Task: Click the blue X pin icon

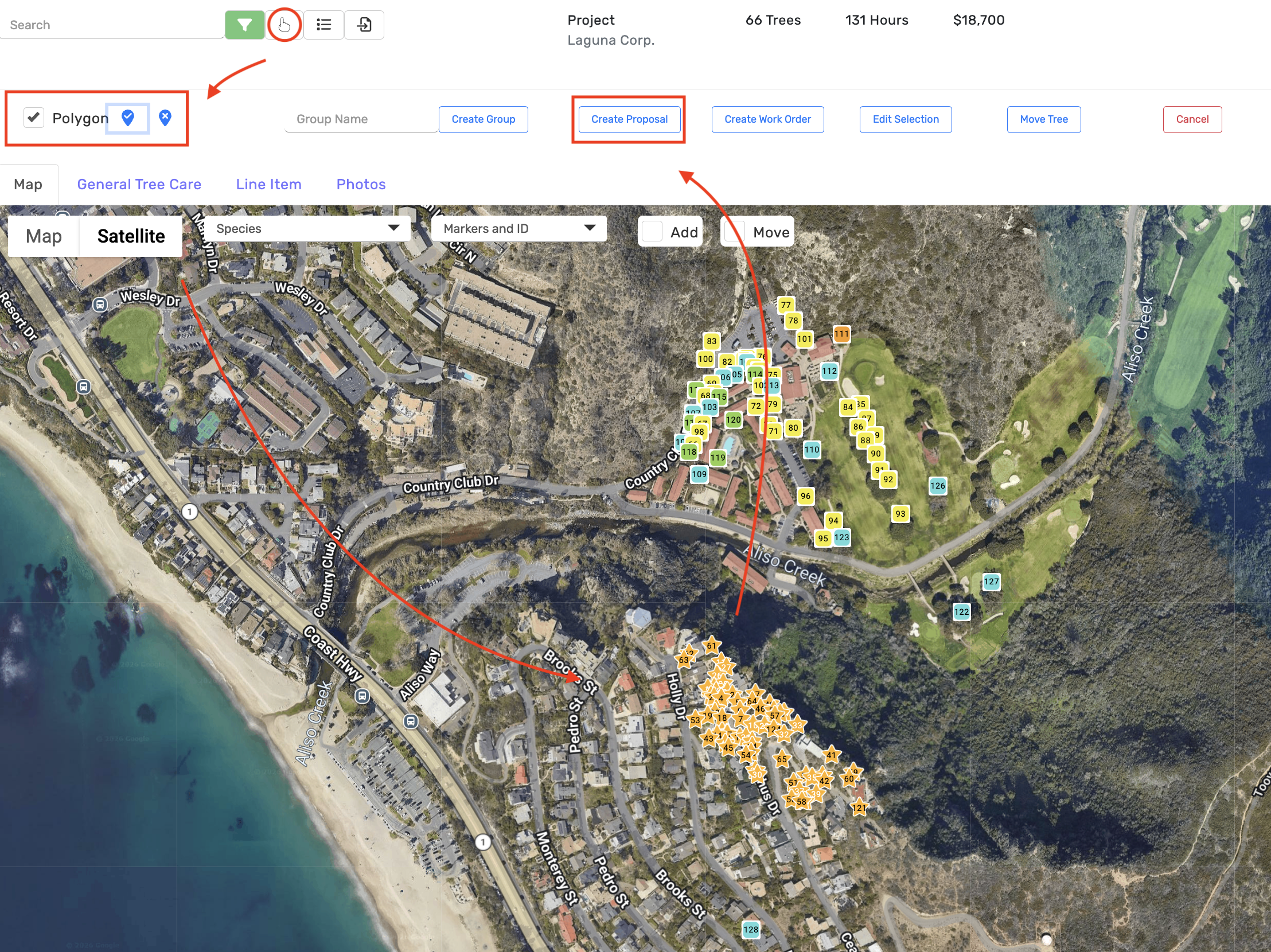Action: click(165, 118)
